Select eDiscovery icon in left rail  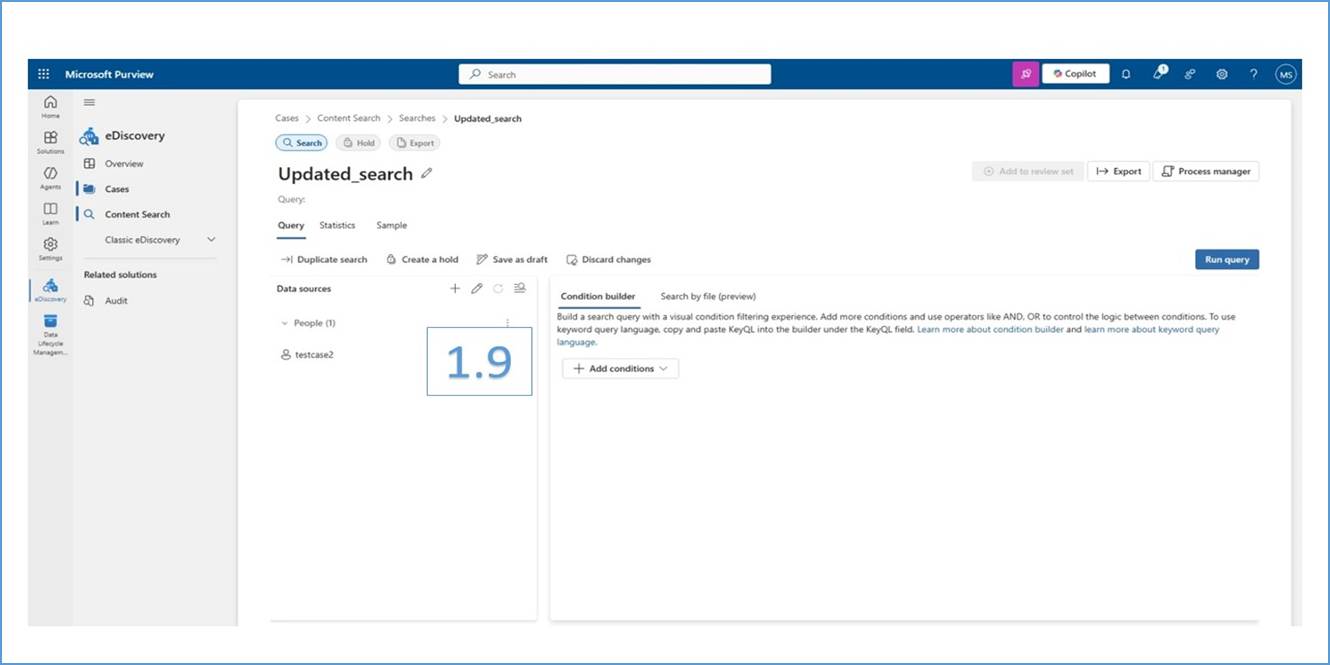pos(50,290)
